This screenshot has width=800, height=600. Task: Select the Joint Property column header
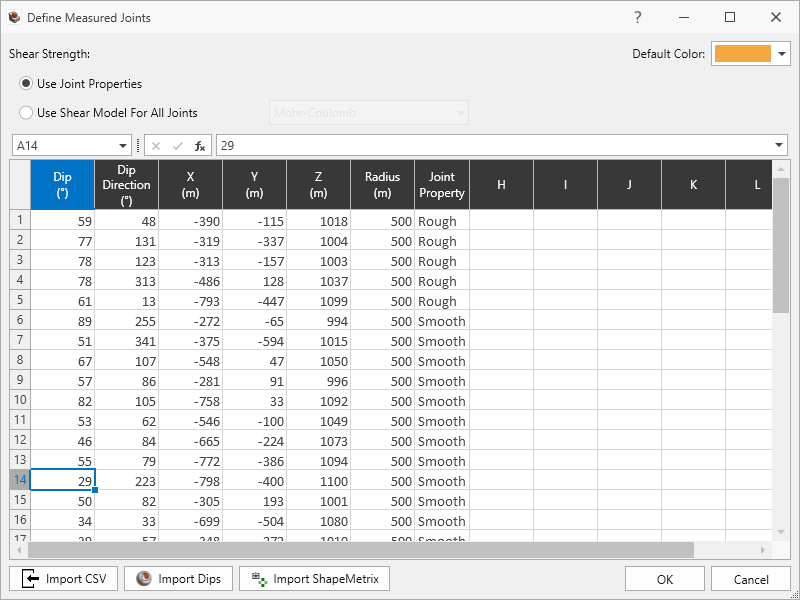442,185
